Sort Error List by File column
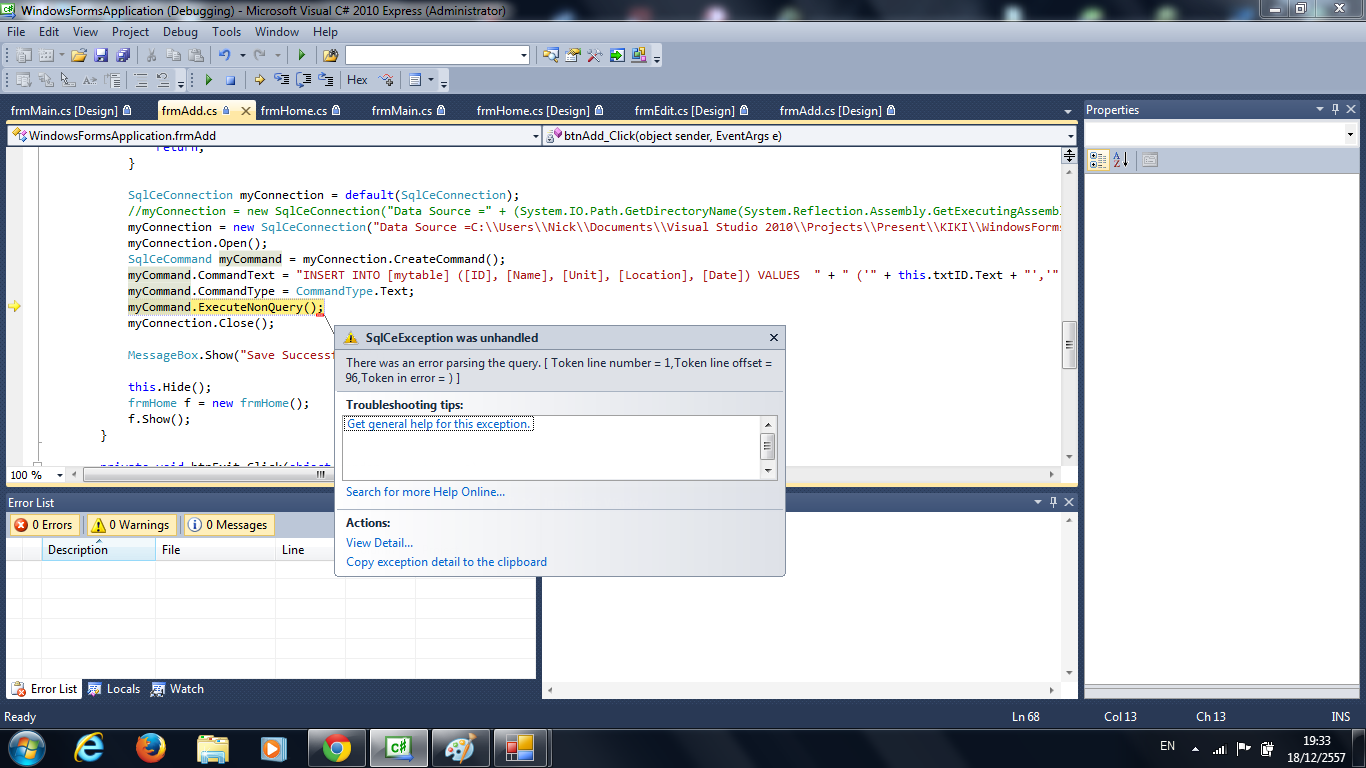Viewport: 1366px width, 768px height. tap(215, 550)
